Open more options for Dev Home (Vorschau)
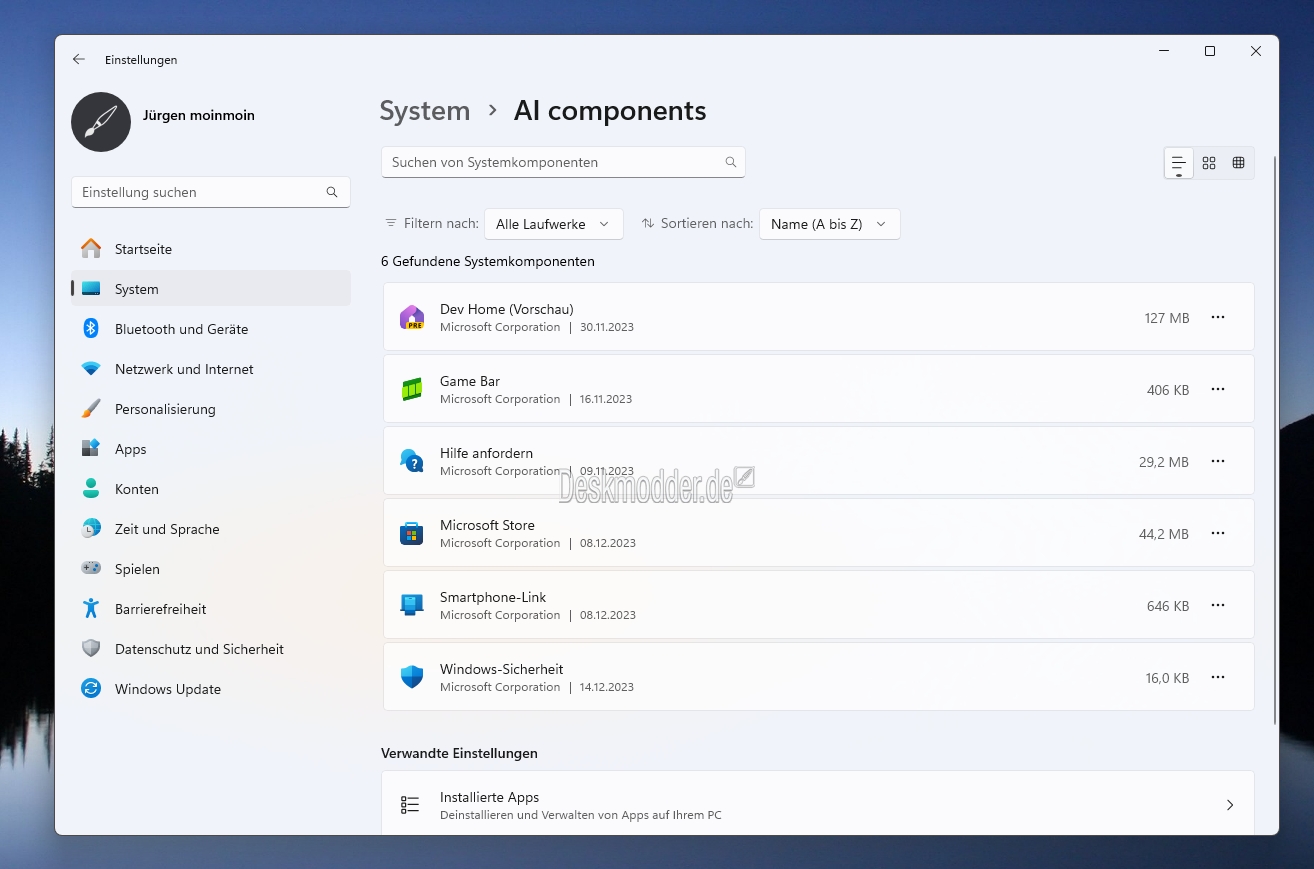 pos(1218,317)
